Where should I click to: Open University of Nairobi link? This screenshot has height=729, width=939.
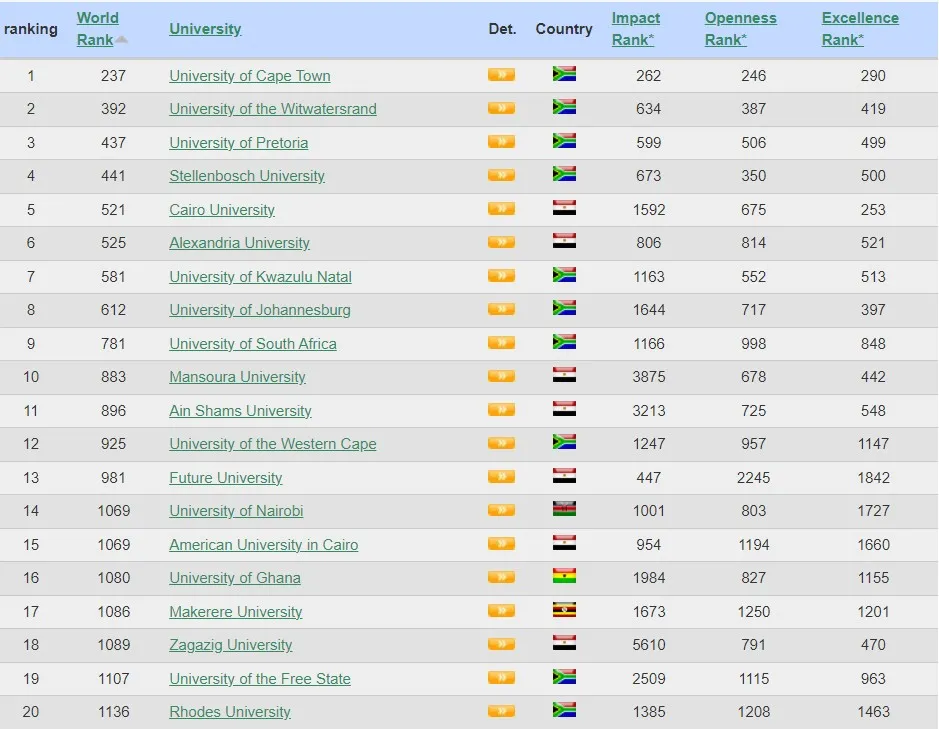[x=236, y=512]
